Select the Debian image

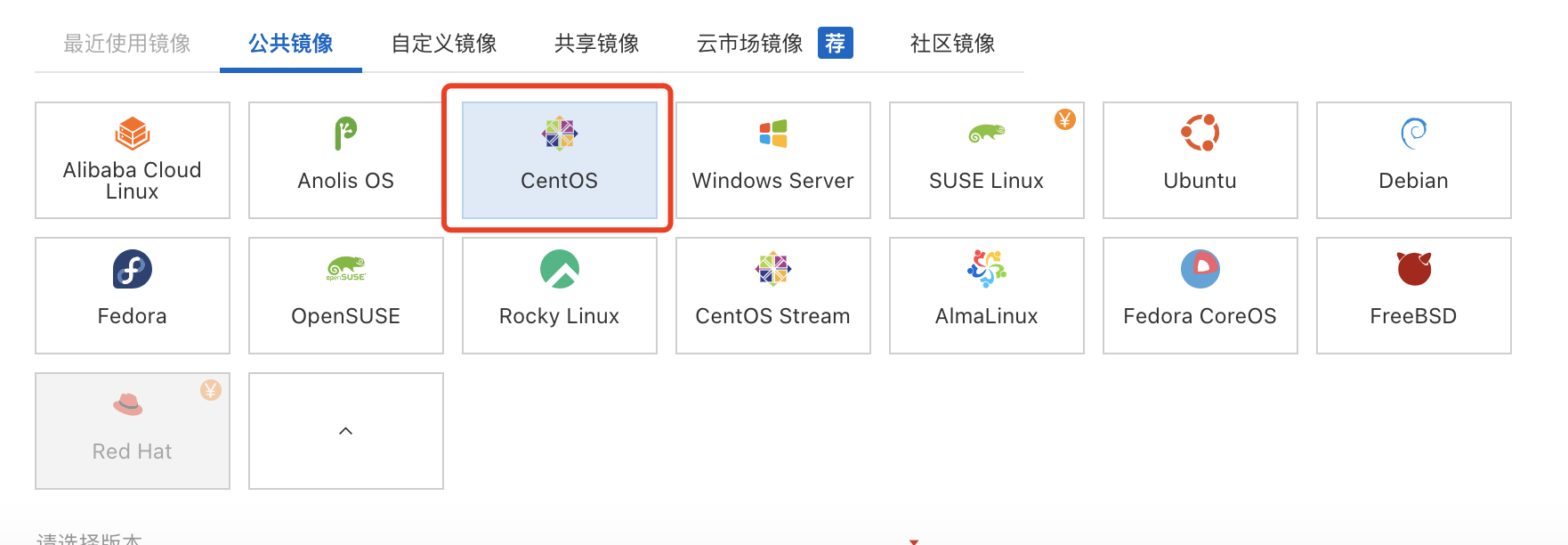pos(1413,160)
